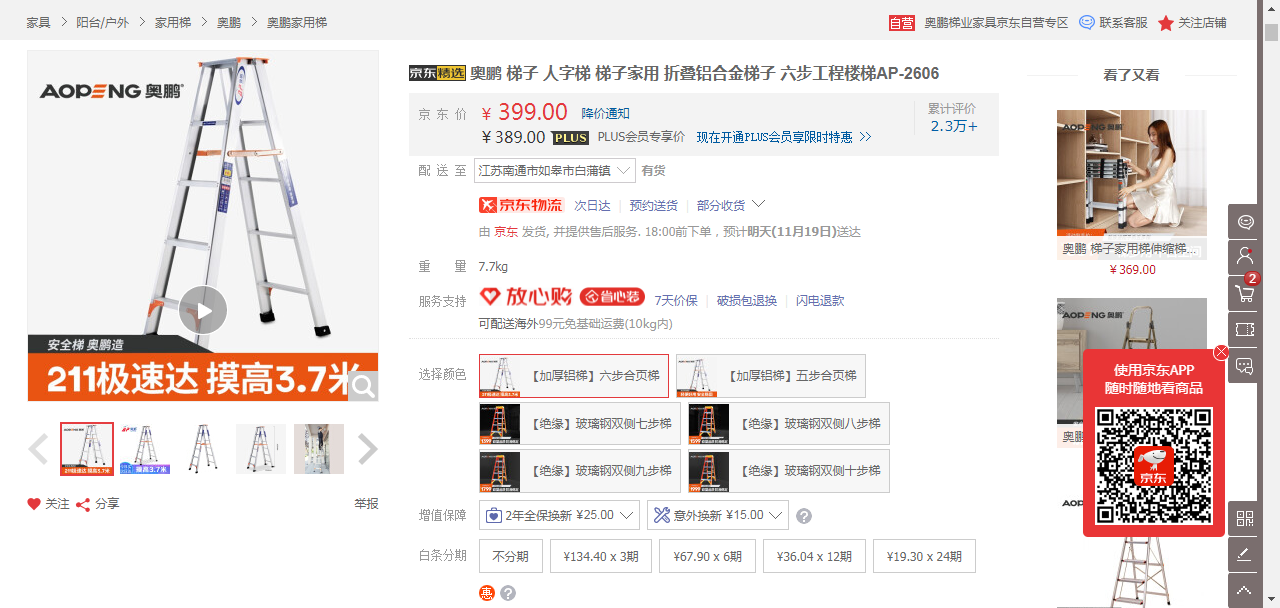
Task: Click 家用梯 in the breadcrumb
Action: pyautogui.click(x=173, y=22)
